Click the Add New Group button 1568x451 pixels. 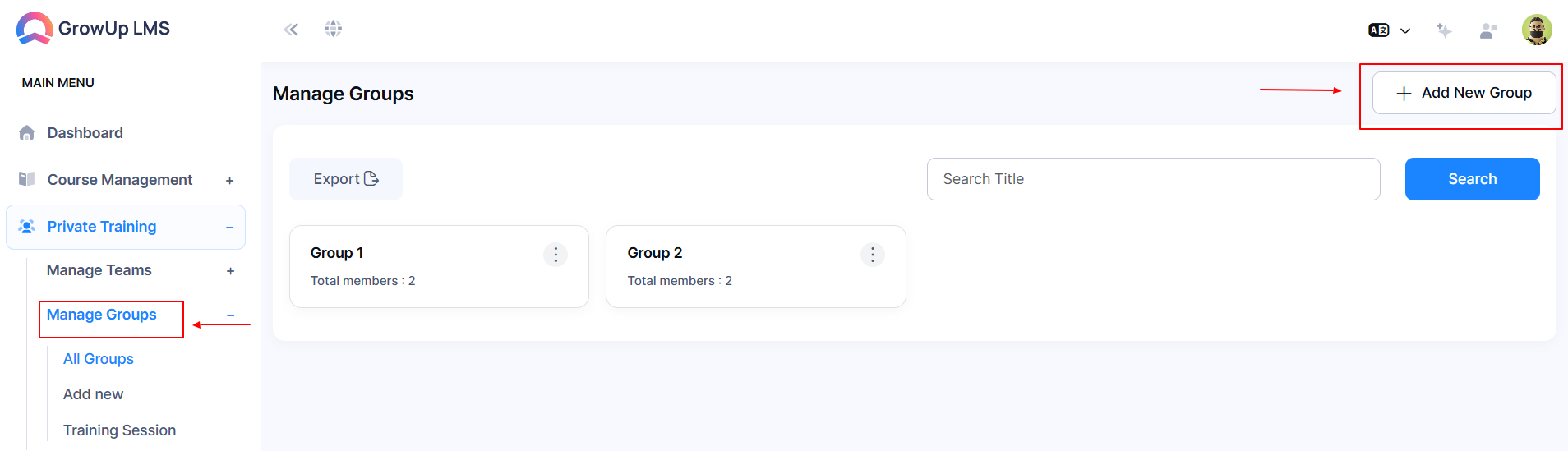(x=1464, y=93)
